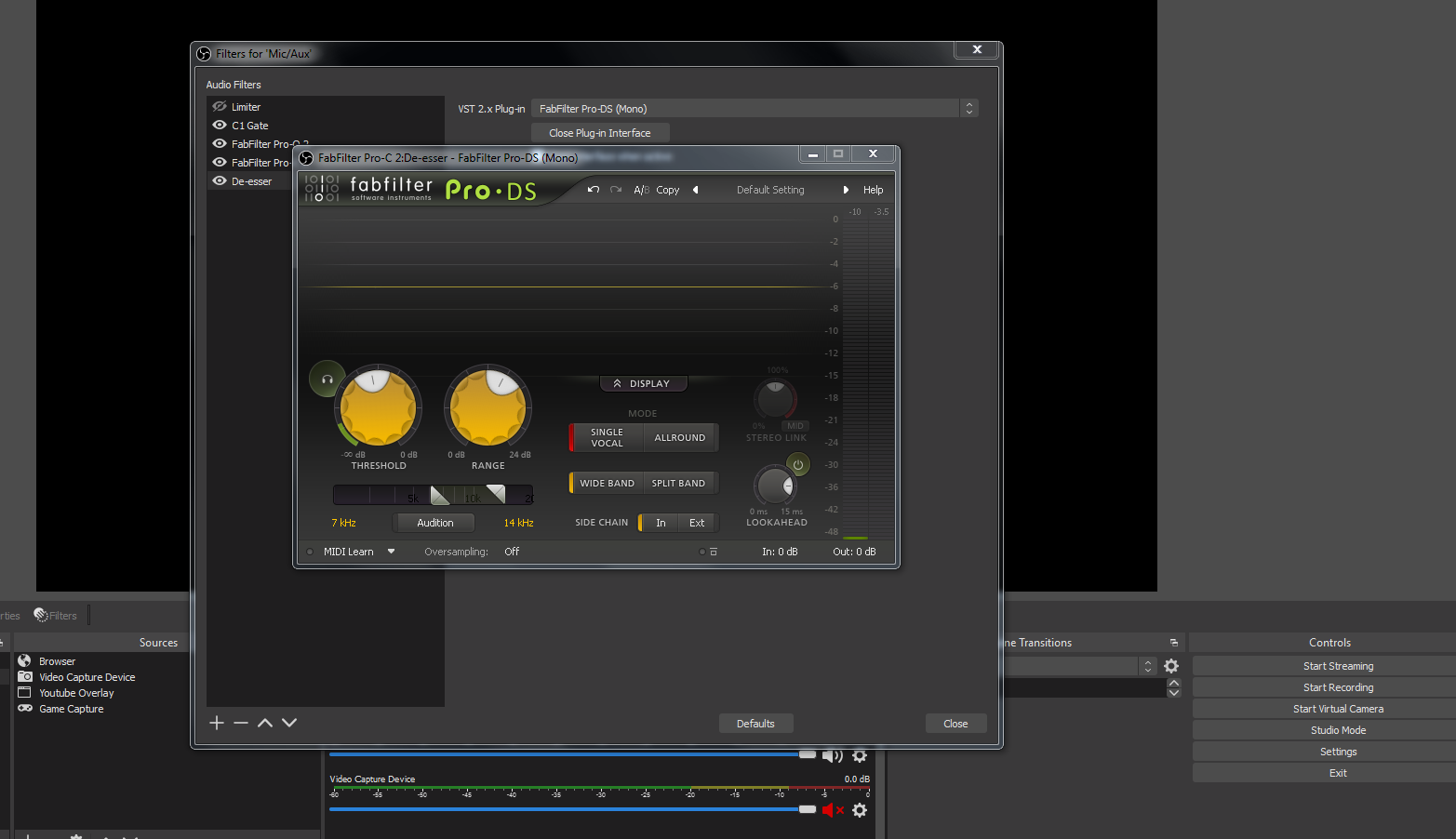This screenshot has width=1456, height=839.
Task: Open the Help menu in Pro-DS
Action: pyautogui.click(x=873, y=190)
